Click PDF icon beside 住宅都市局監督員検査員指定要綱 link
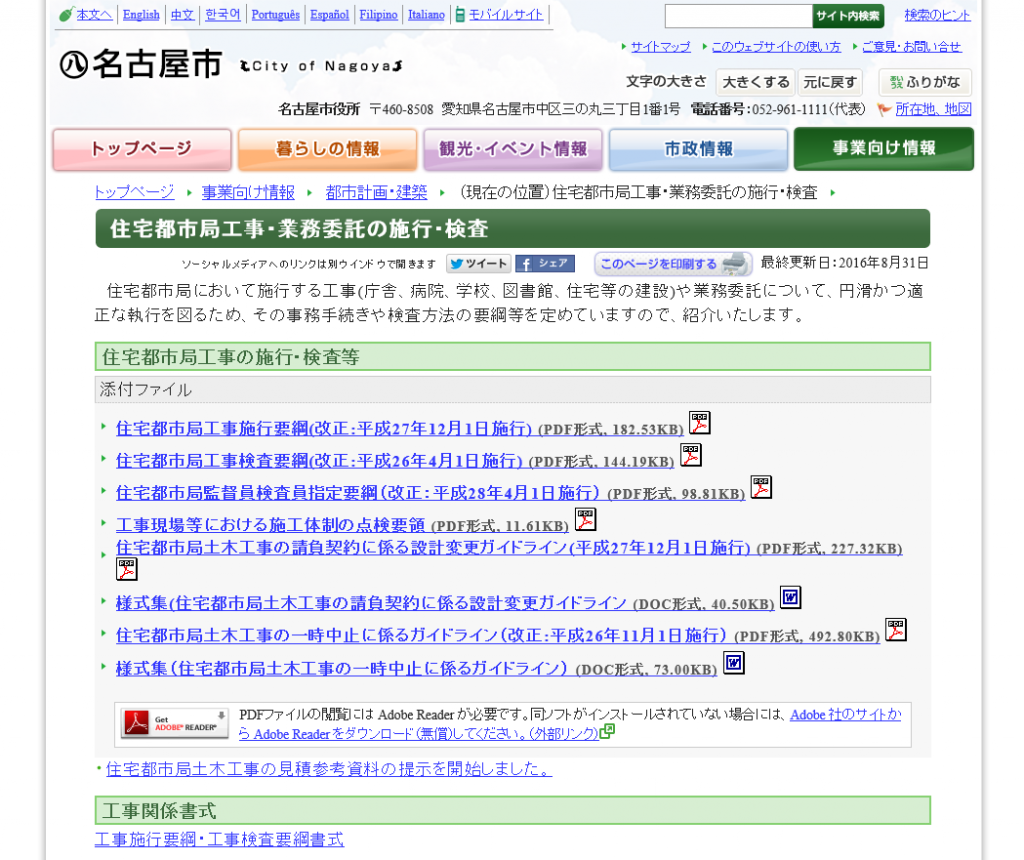The image size is (1024, 860). tap(761, 488)
